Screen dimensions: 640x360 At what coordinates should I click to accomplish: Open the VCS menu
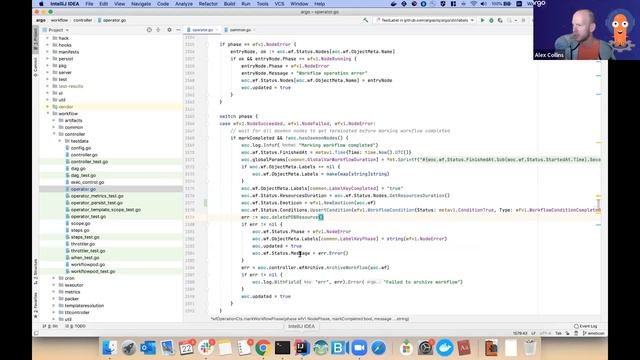[279, 4]
